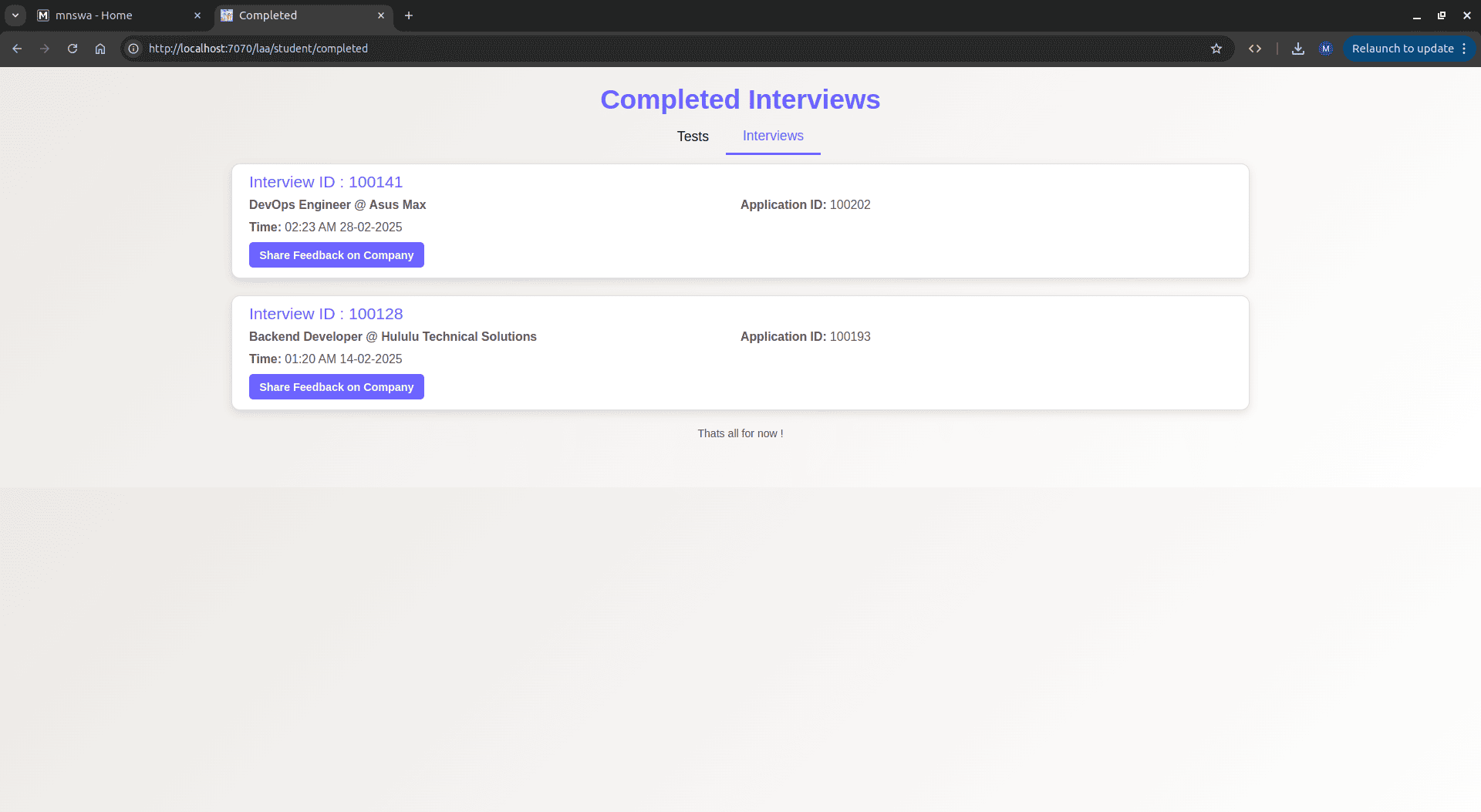Image resolution: width=1481 pixels, height=812 pixels.
Task: Bookmark this page with the star icon
Action: coord(1216,49)
